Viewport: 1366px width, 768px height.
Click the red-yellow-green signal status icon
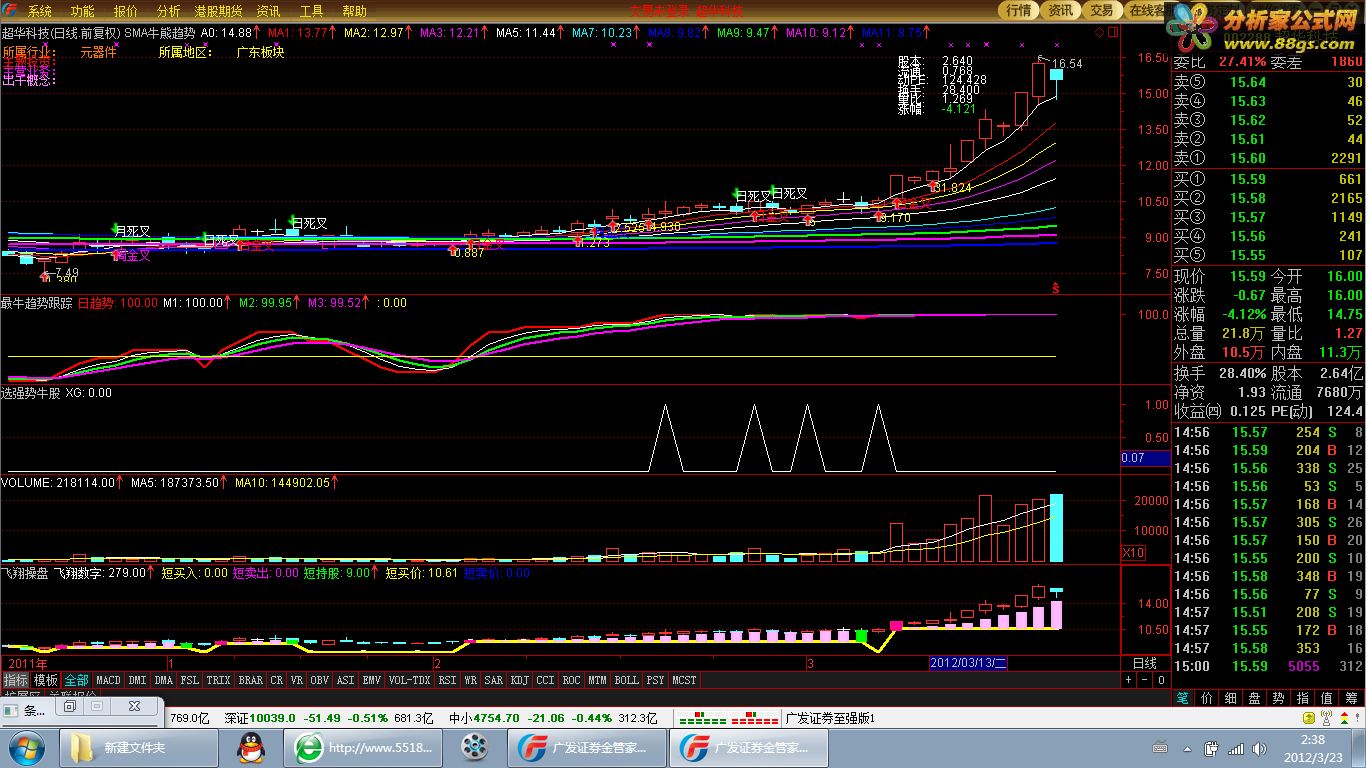pos(1344,718)
